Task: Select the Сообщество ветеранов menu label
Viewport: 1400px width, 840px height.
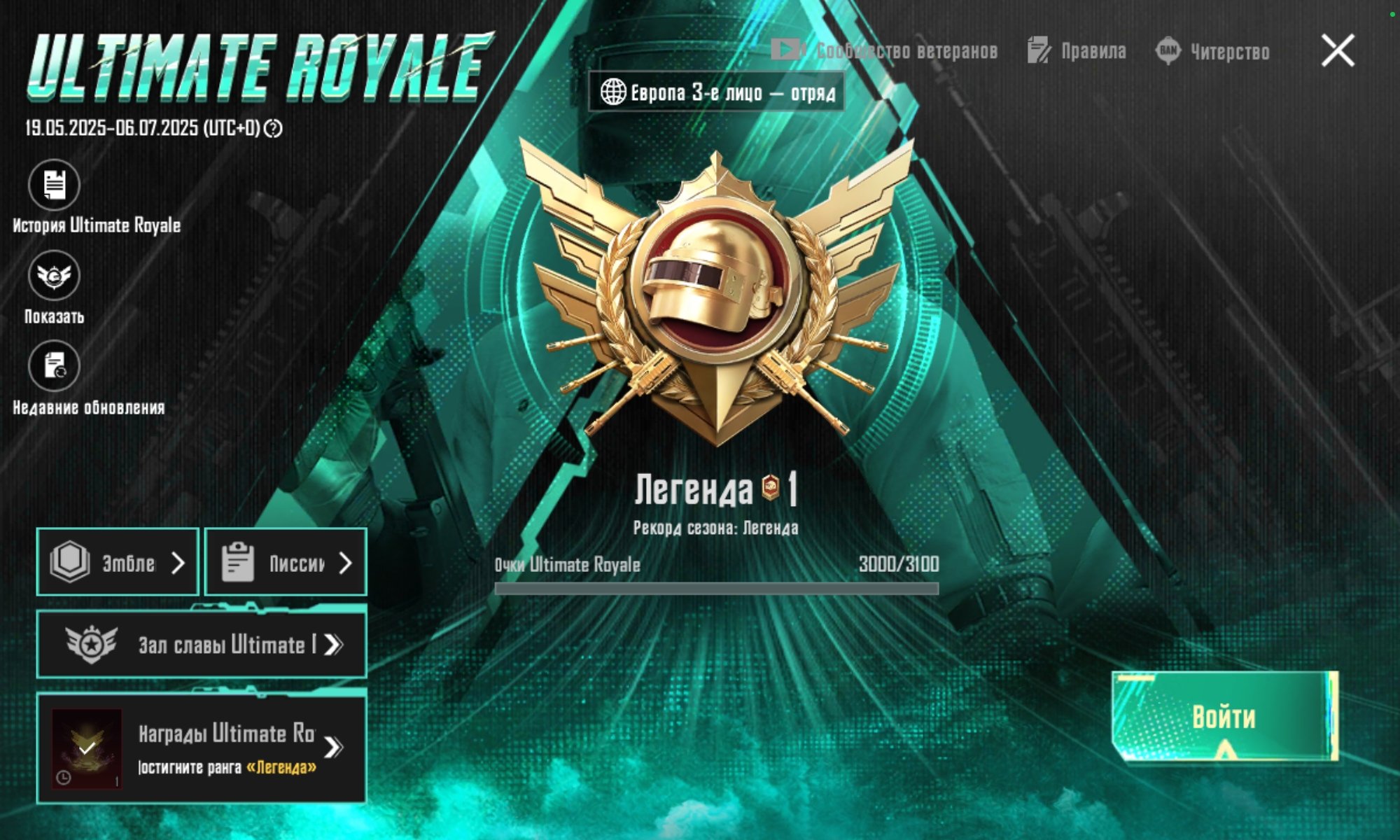Action: click(x=906, y=51)
